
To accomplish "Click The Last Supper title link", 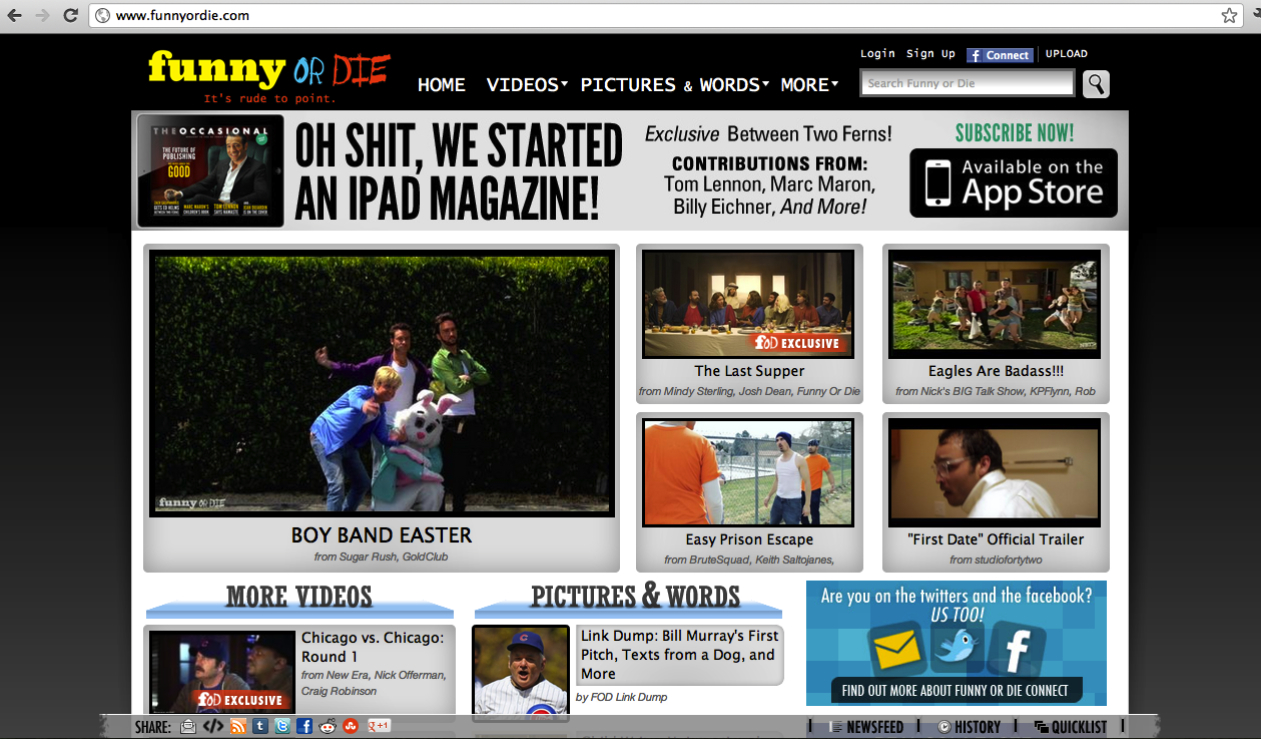I will 749,371.
